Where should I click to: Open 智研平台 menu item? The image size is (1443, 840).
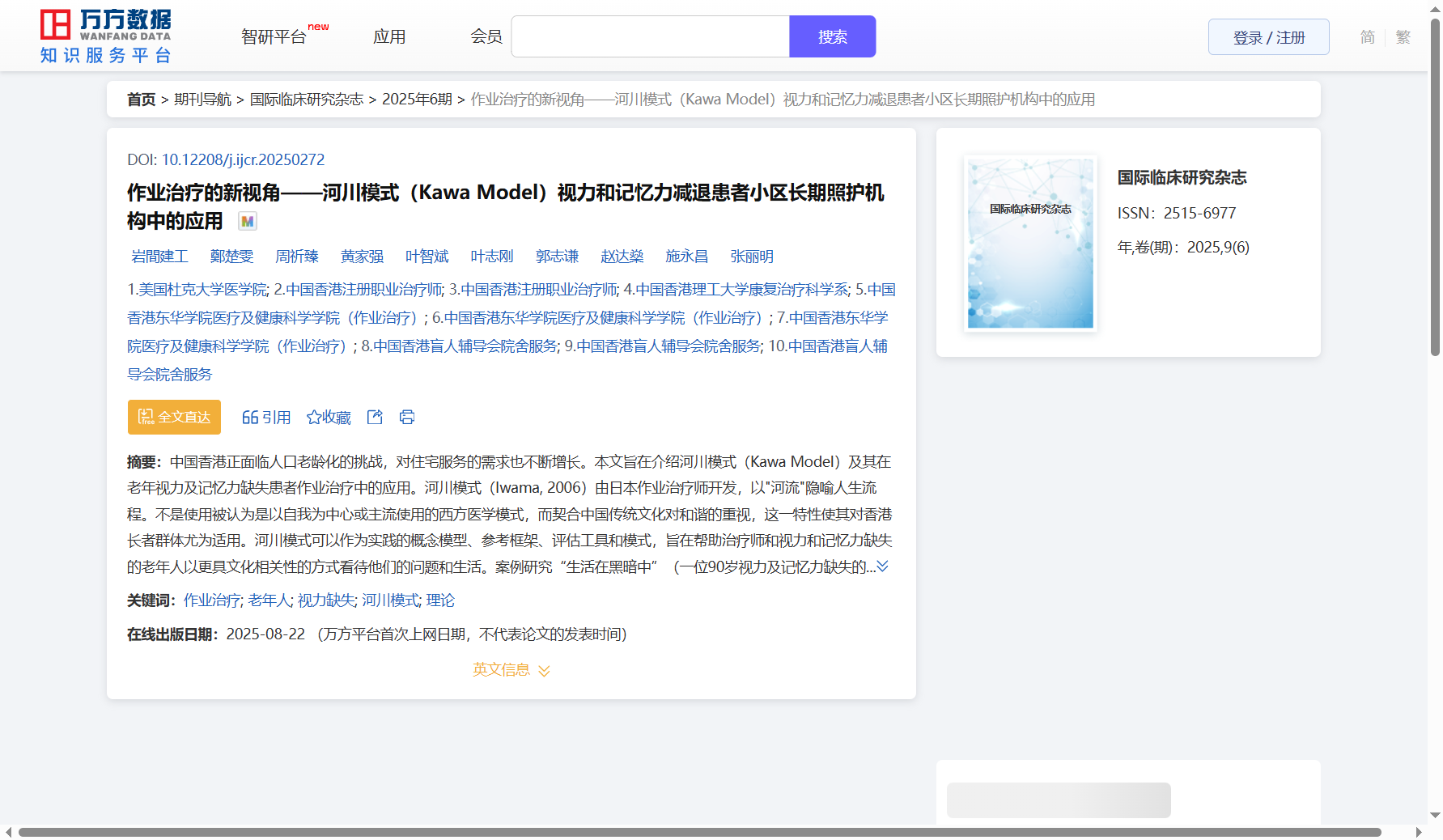point(274,37)
